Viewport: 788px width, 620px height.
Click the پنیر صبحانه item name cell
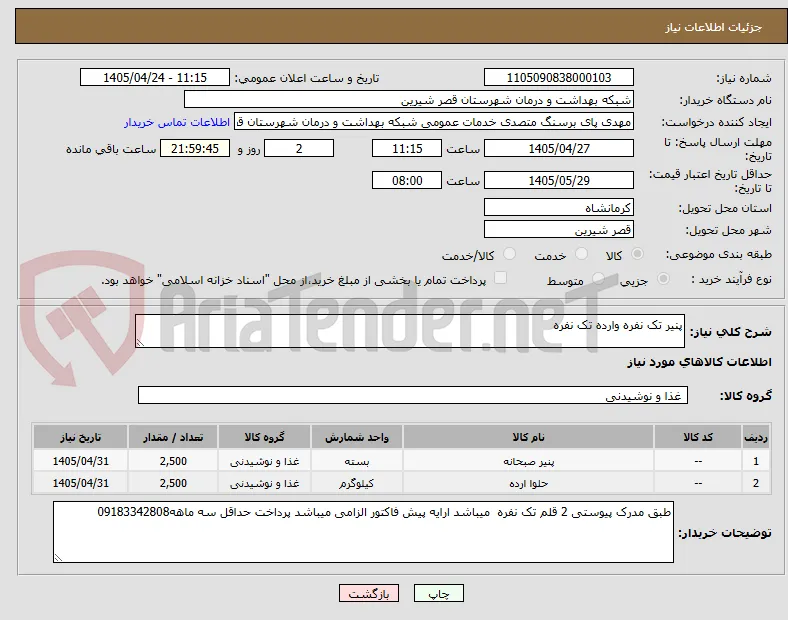(x=528, y=461)
